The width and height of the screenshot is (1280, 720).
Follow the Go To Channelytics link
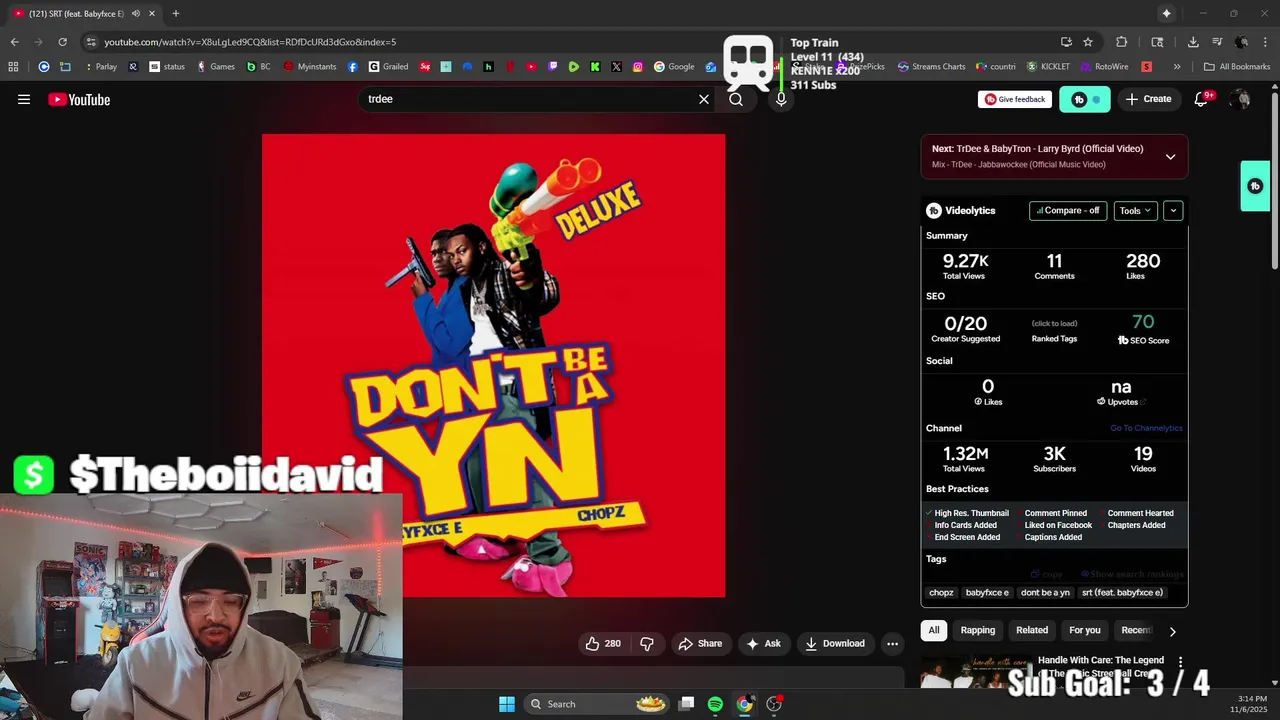1146,428
